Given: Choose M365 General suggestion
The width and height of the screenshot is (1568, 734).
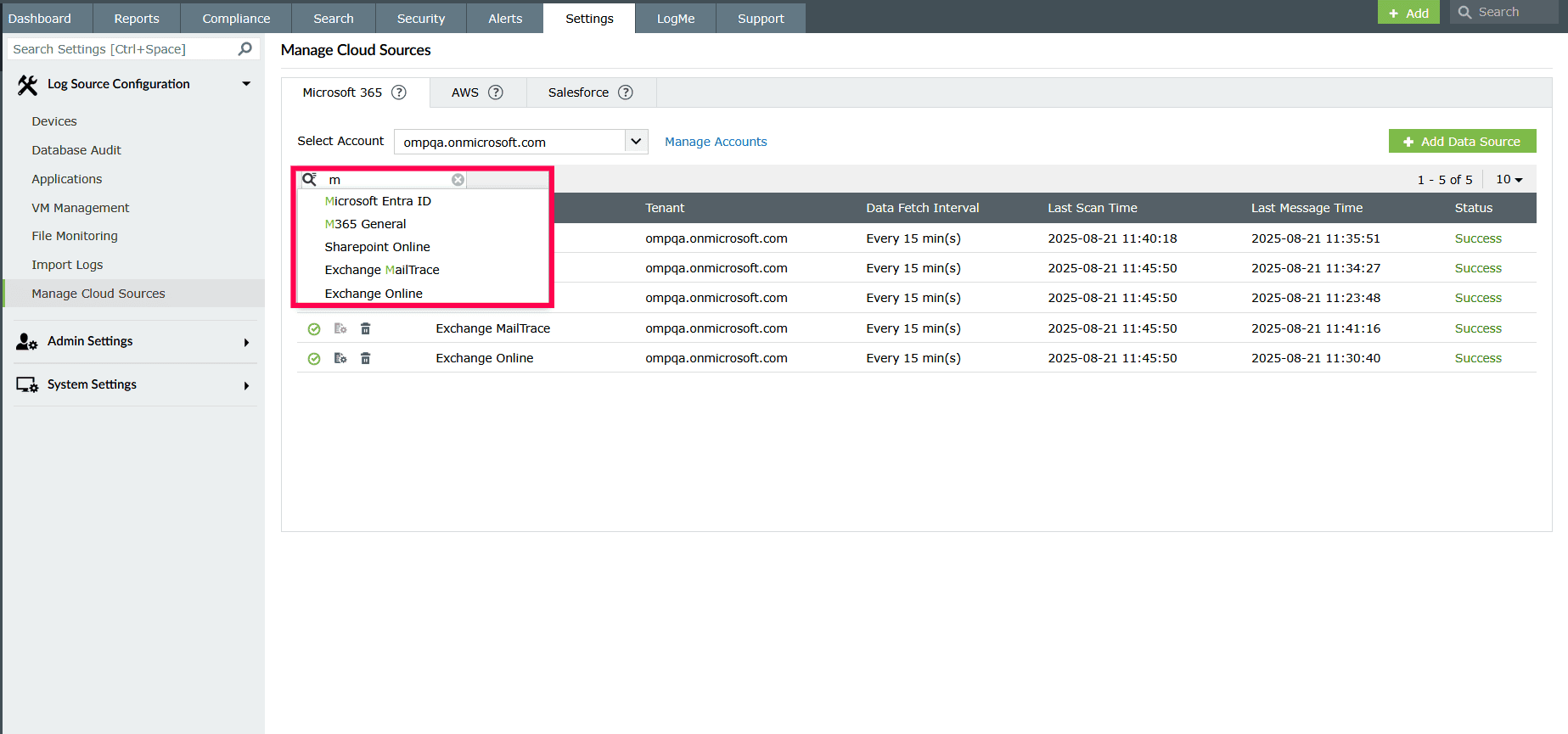Looking at the screenshot, I should click(x=366, y=224).
